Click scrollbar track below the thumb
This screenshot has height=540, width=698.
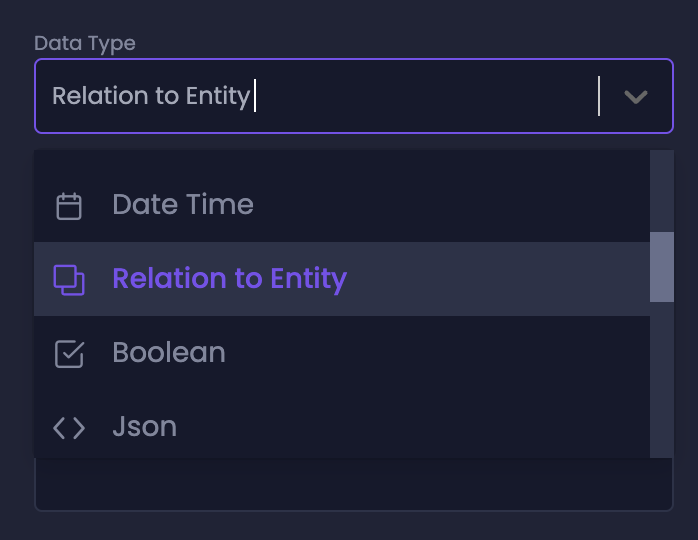pos(662,380)
